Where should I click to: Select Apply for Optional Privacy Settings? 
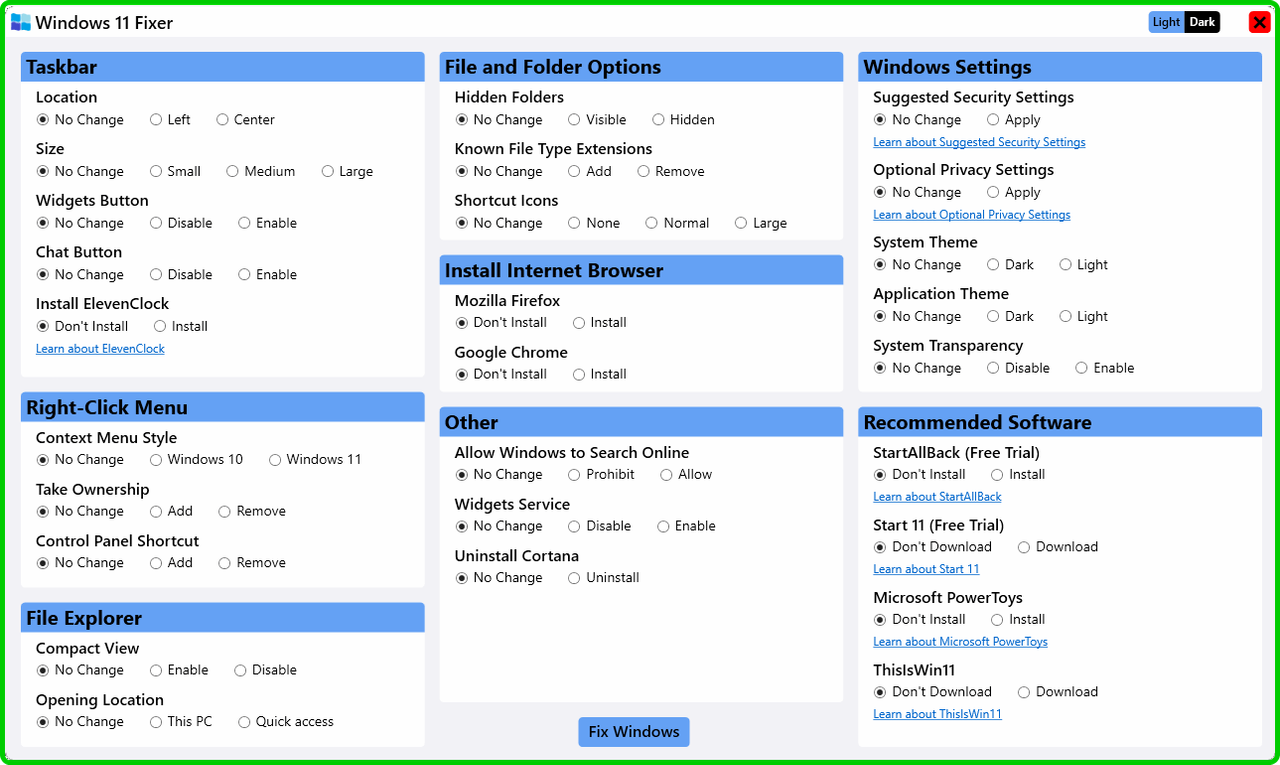[1014, 193]
